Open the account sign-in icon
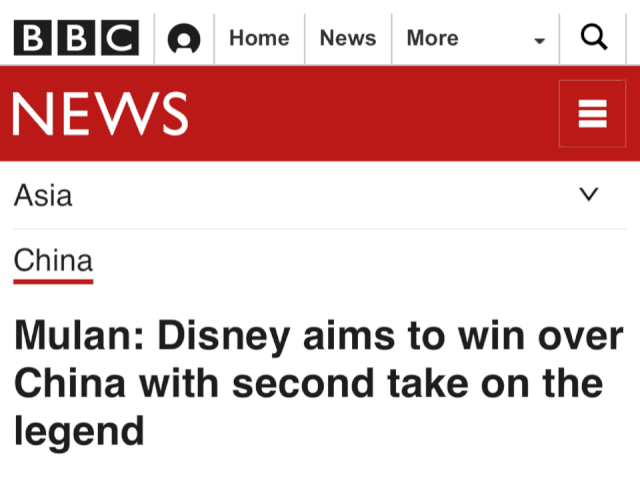The image size is (640, 479). 184,39
